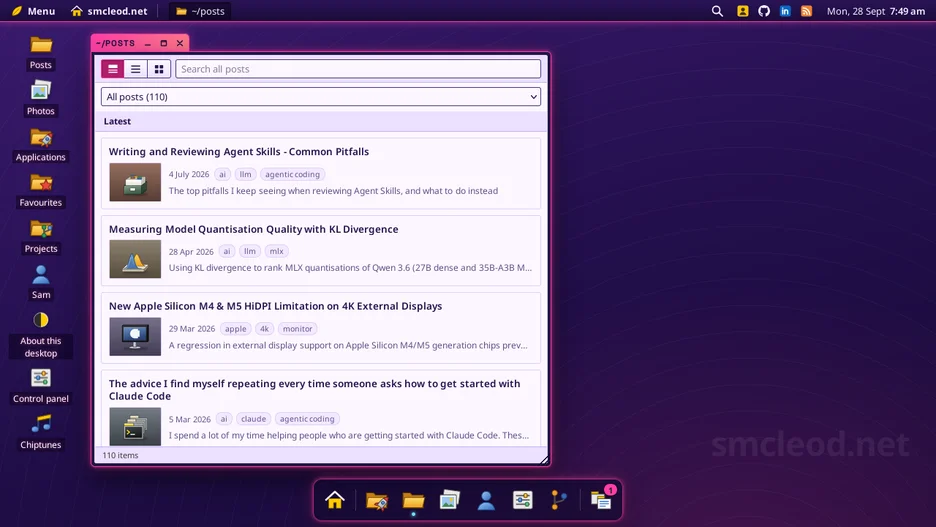Screen dimensions: 936x527
Task: Open the Posts desktop folder icon
Action: [x=41, y=53]
